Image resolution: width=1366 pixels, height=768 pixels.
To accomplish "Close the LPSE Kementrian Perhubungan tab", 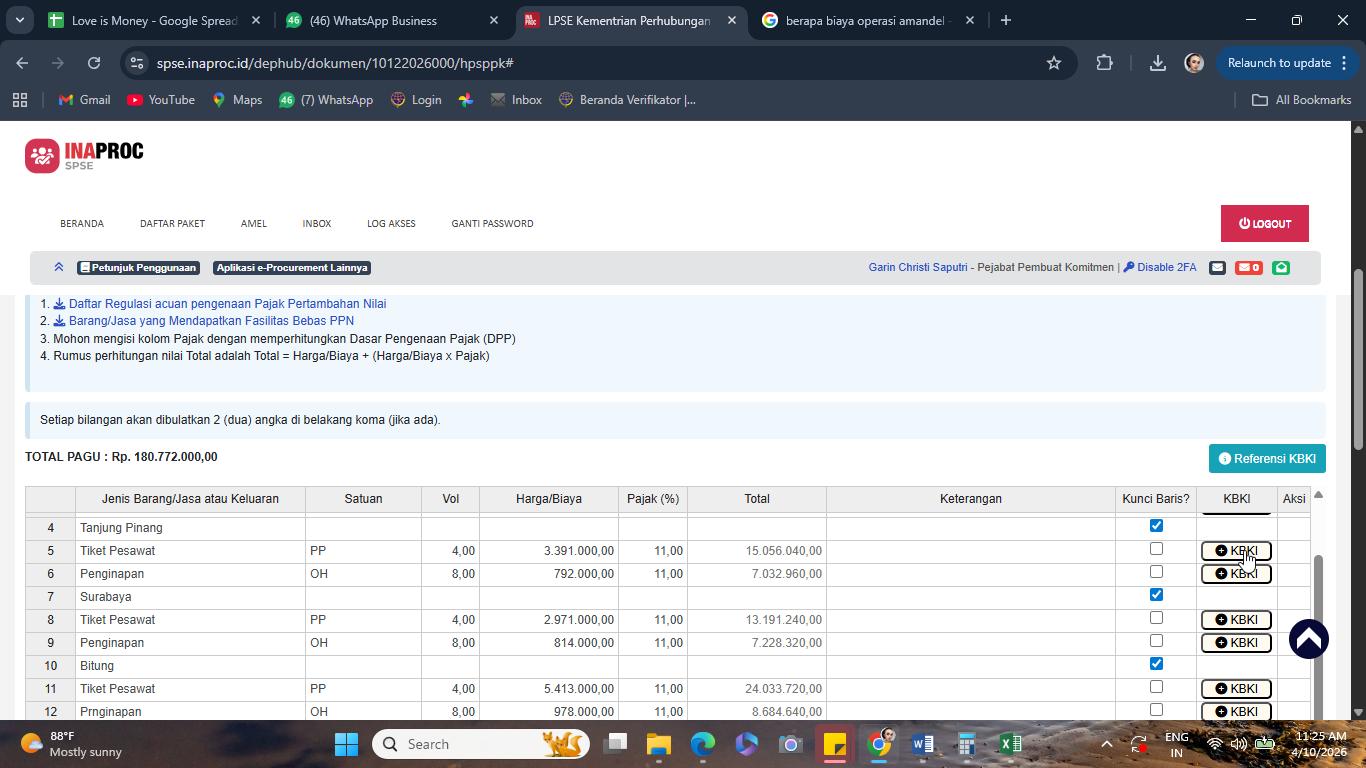I will coord(731,20).
